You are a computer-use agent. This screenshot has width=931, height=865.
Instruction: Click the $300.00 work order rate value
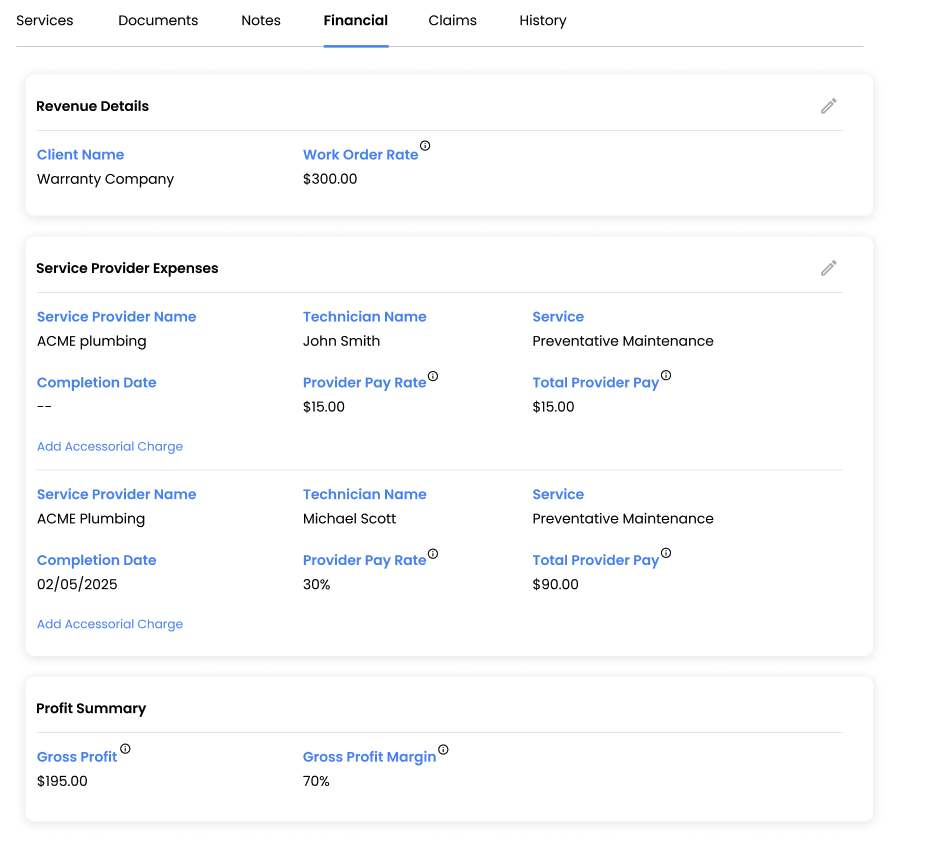[x=330, y=180]
